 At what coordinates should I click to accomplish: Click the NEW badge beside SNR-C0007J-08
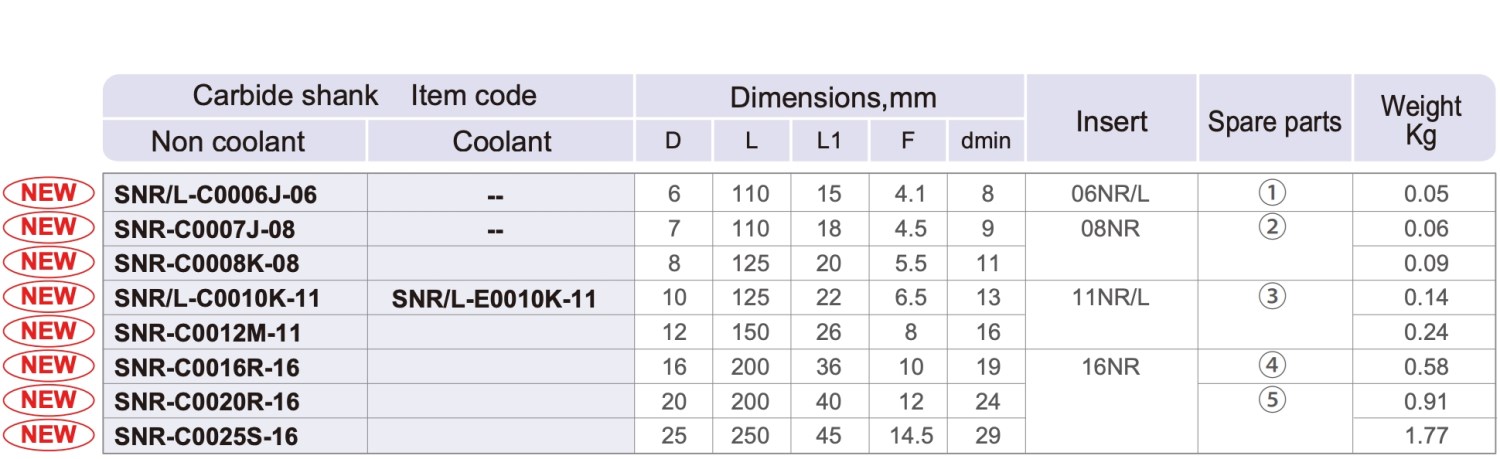point(49,227)
